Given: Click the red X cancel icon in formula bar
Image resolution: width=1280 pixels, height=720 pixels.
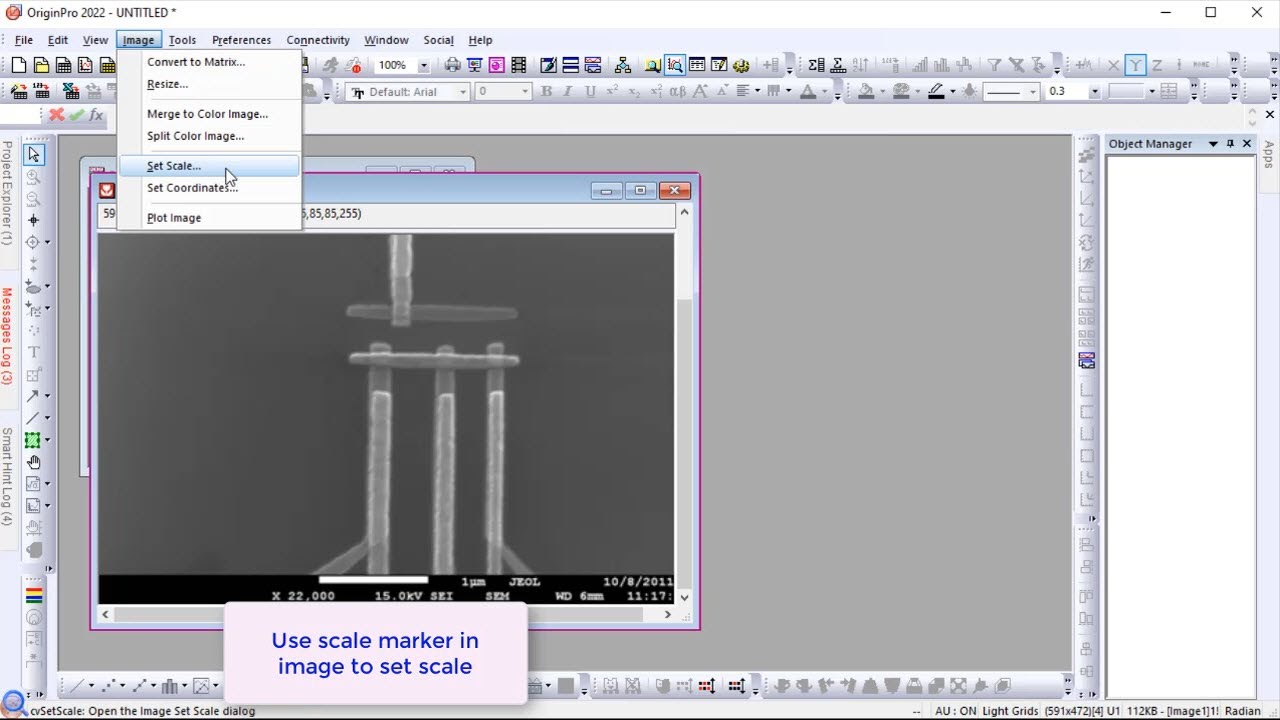Looking at the screenshot, I should click(x=57, y=115).
